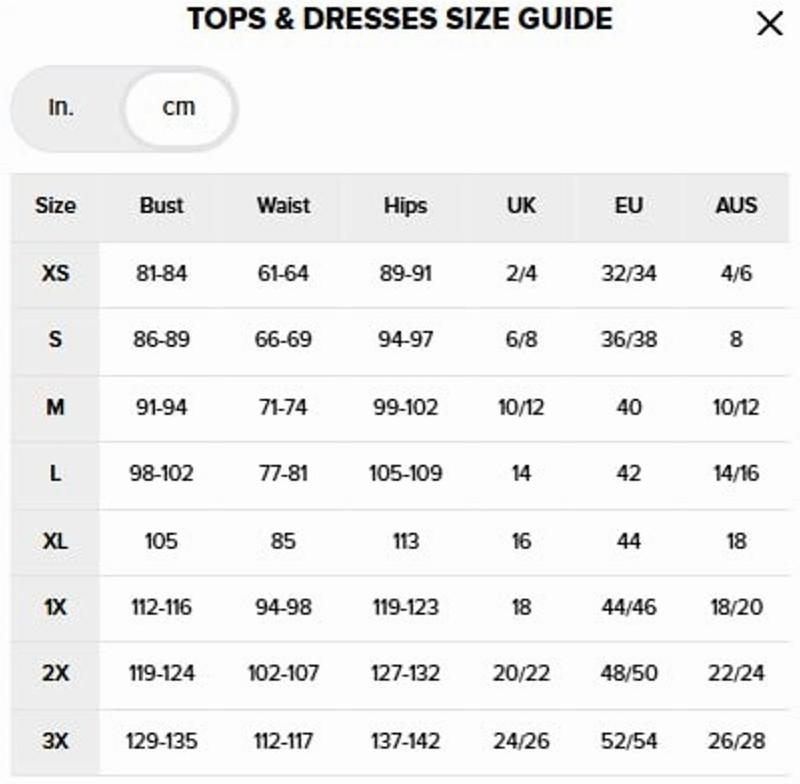The height and width of the screenshot is (784, 800).
Task: Click the Waist column header
Action: (283, 206)
